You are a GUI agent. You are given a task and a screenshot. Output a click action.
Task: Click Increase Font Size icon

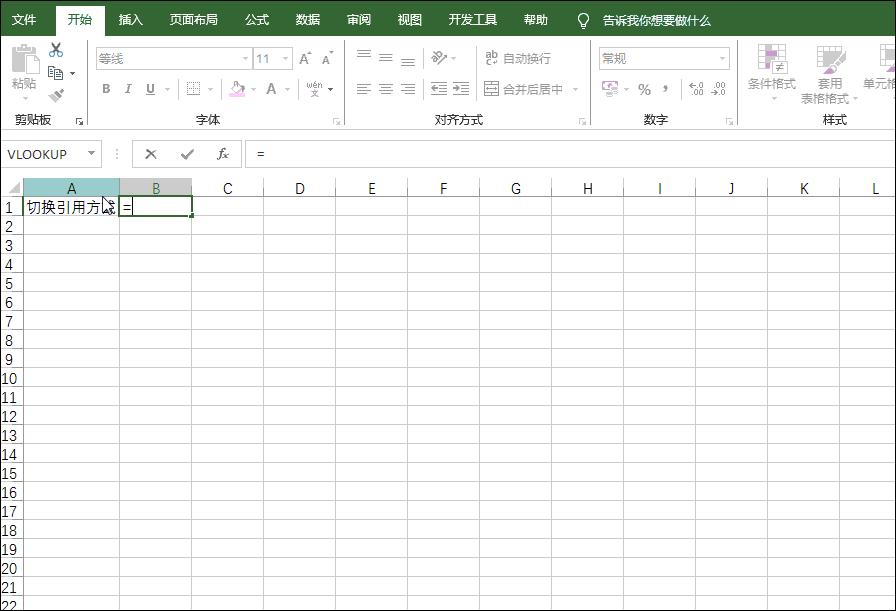tap(304, 58)
